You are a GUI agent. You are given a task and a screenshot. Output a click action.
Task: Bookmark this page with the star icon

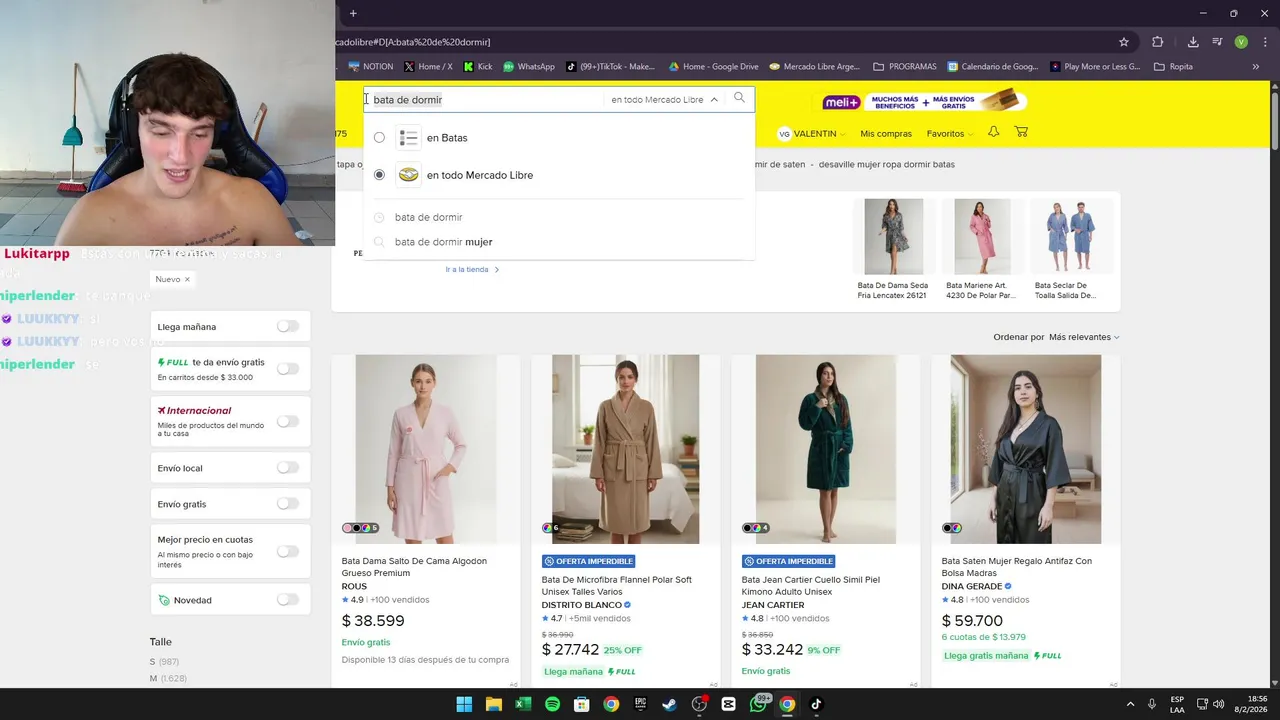[x=1124, y=42]
